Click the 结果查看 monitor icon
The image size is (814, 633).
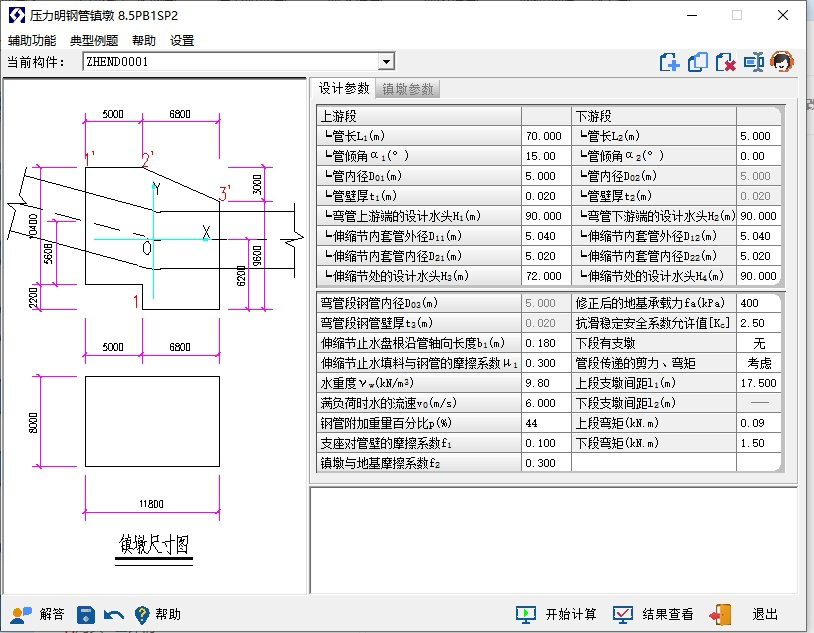622,615
